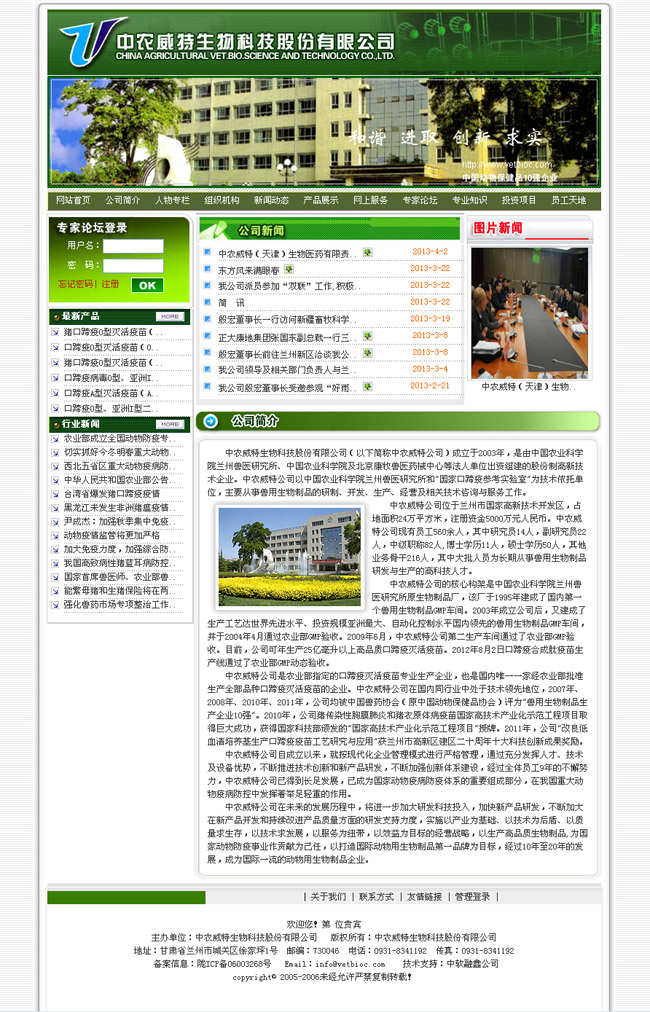
Task: Click 公司新闻 section header banner
Action: 329,230
